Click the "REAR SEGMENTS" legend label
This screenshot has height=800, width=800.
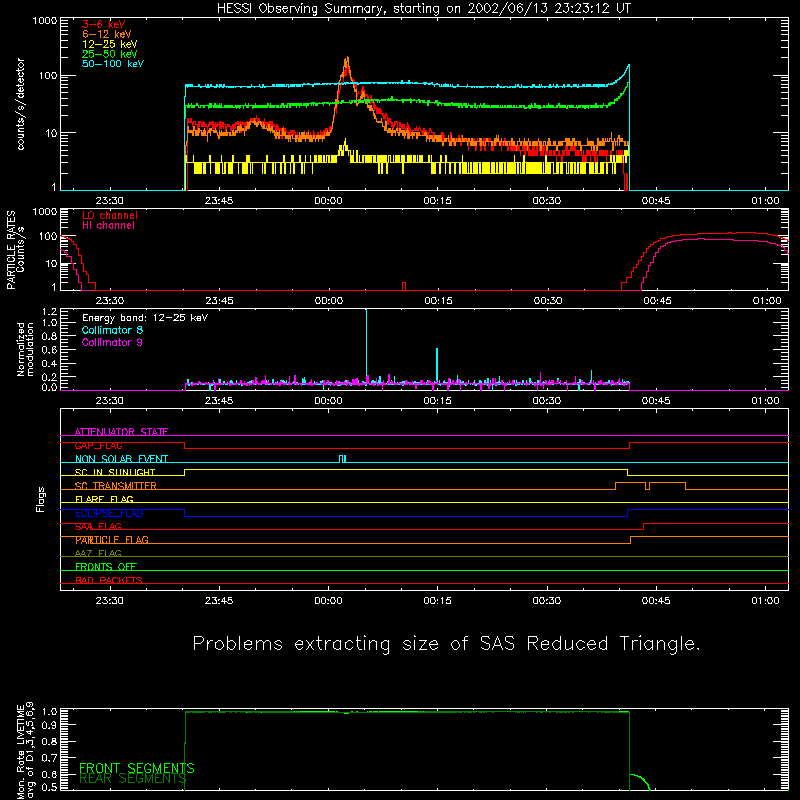(133, 778)
